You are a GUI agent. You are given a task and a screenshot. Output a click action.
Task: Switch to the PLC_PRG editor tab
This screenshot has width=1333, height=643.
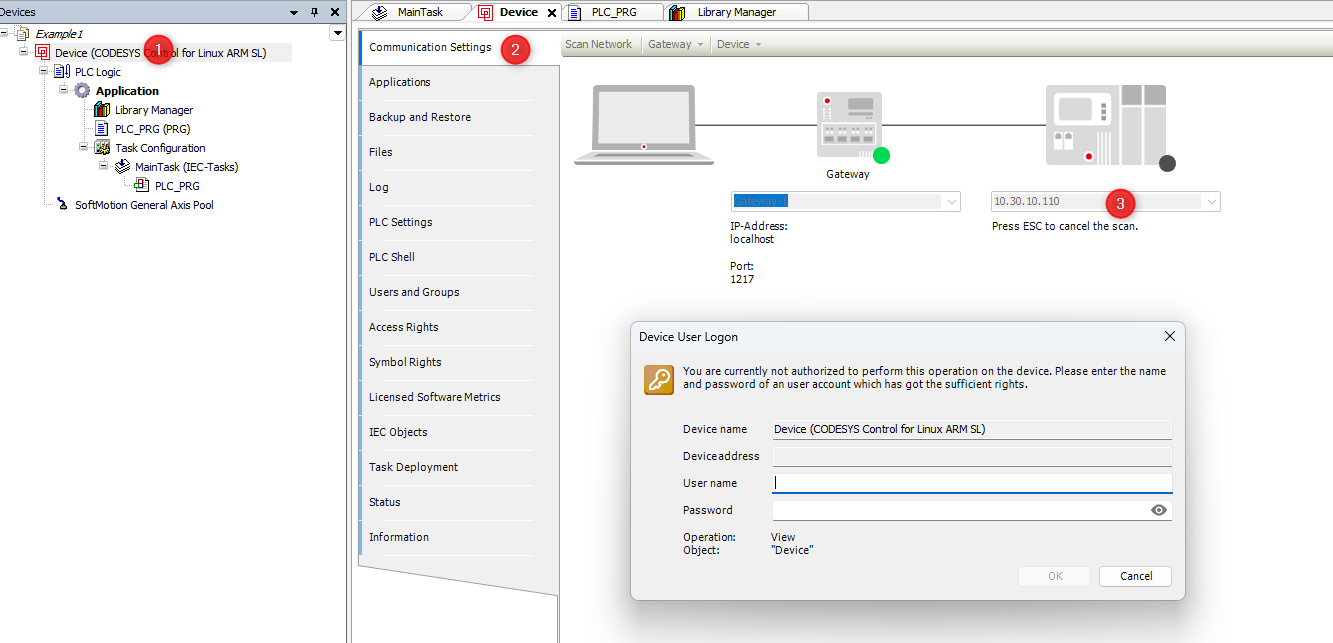tap(613, 12)
